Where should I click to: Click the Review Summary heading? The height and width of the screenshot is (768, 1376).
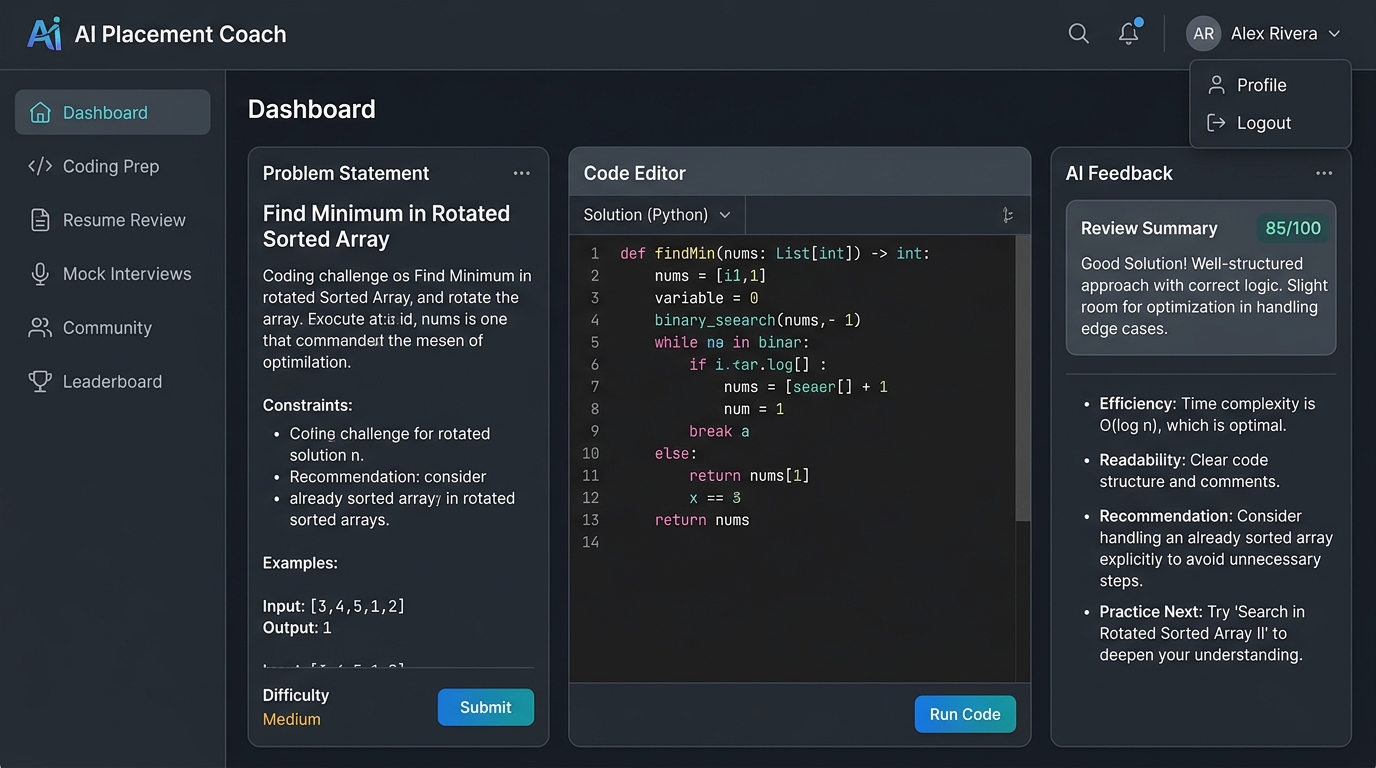[x=1149, y=228]
